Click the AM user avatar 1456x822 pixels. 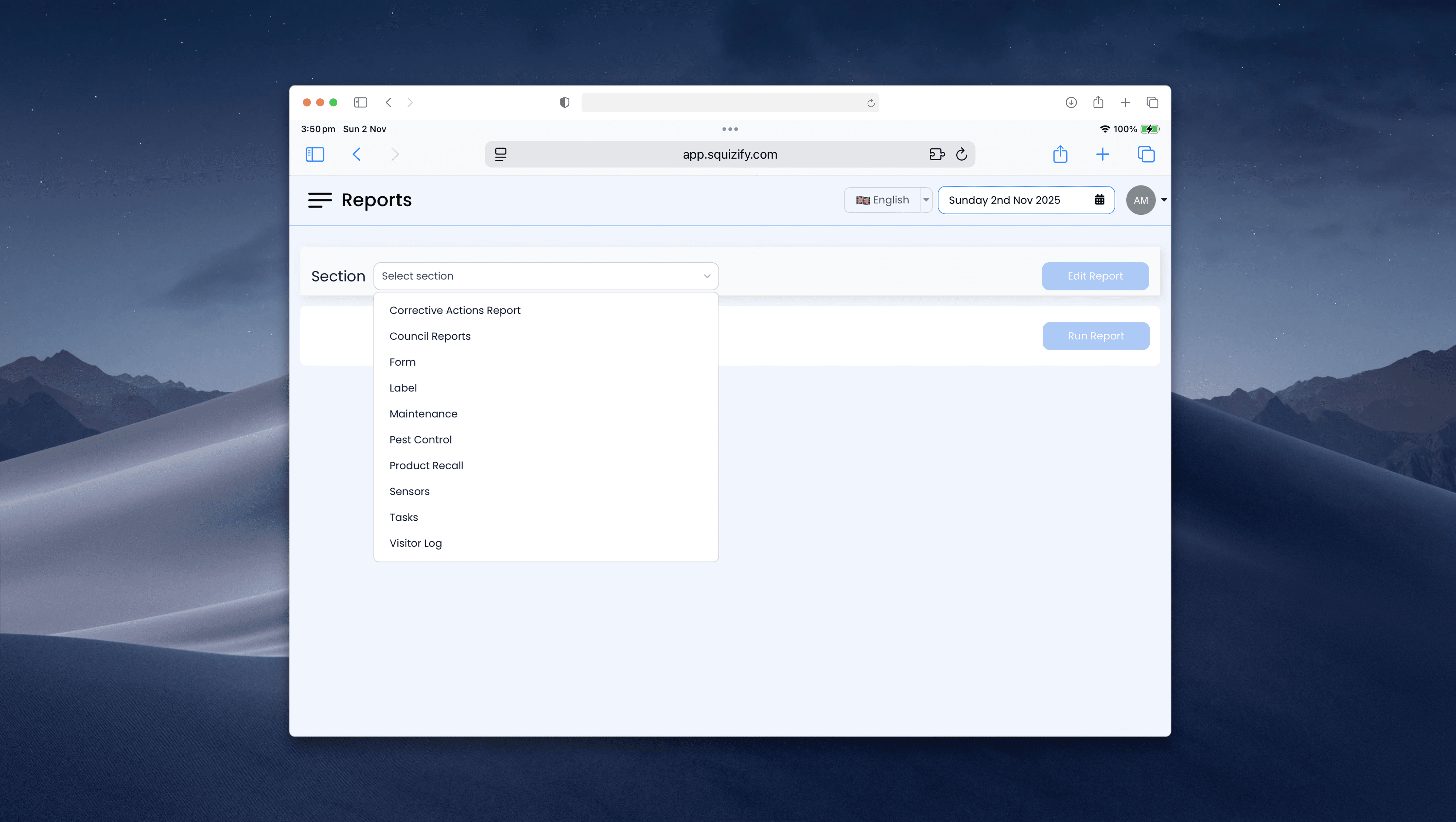(x=1140, y=200)
